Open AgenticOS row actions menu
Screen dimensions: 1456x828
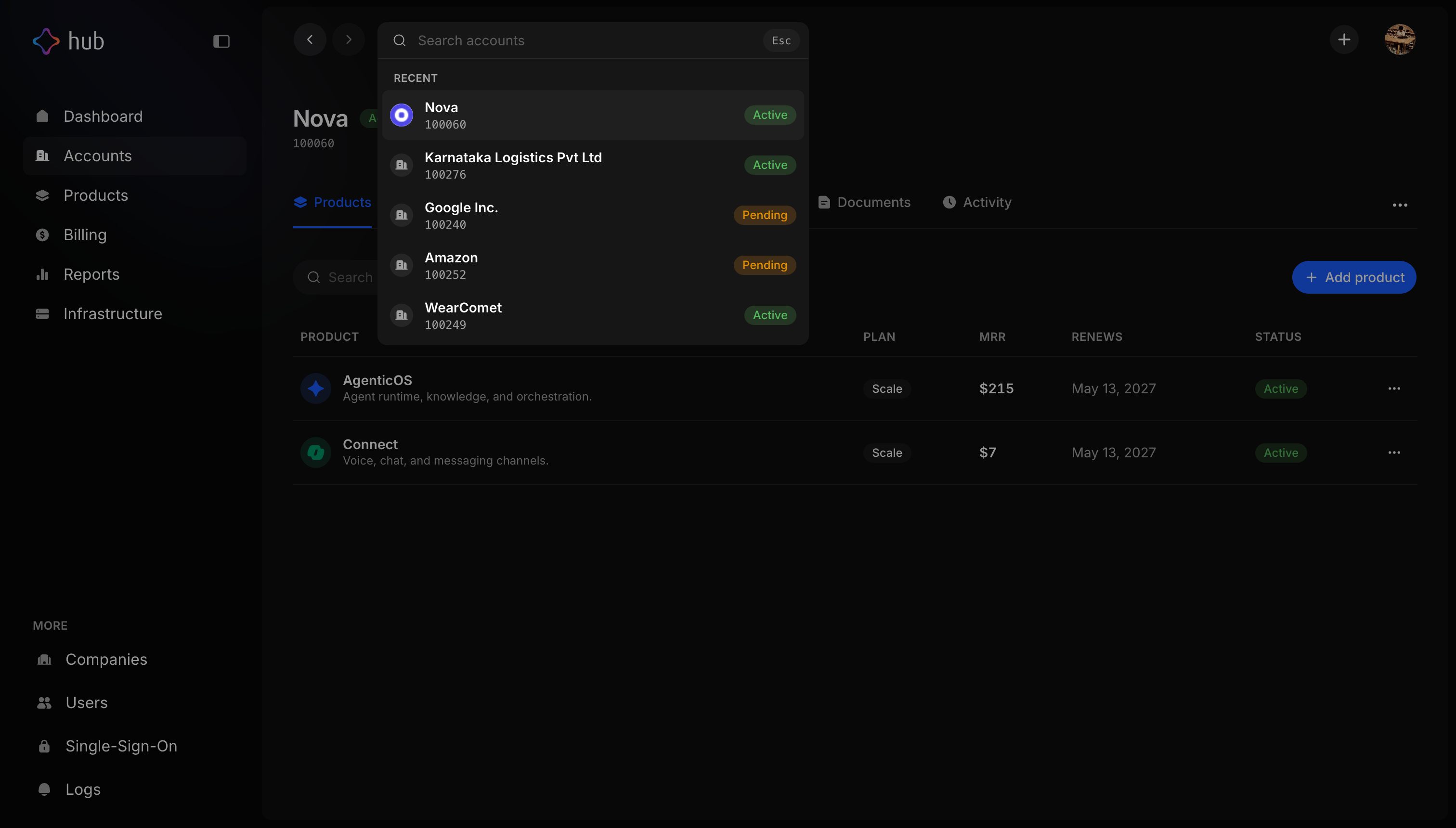1394,389
